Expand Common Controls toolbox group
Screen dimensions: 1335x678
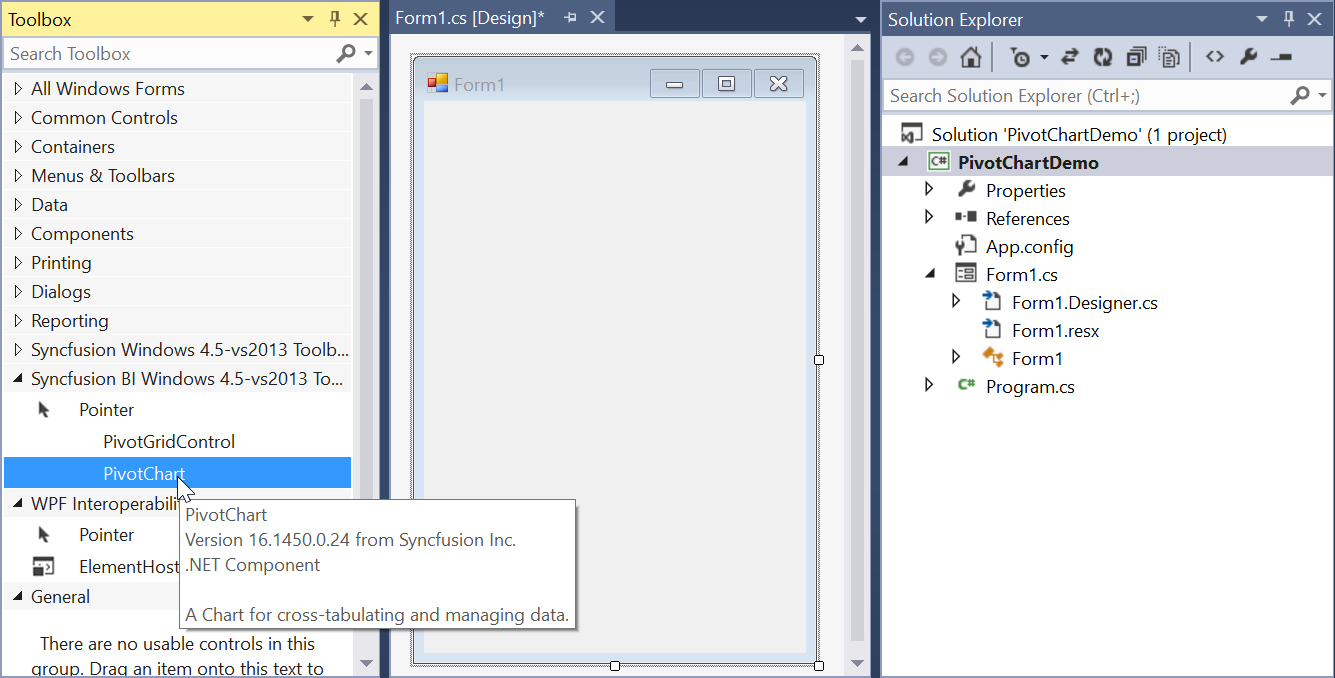(x=18, y=118)
